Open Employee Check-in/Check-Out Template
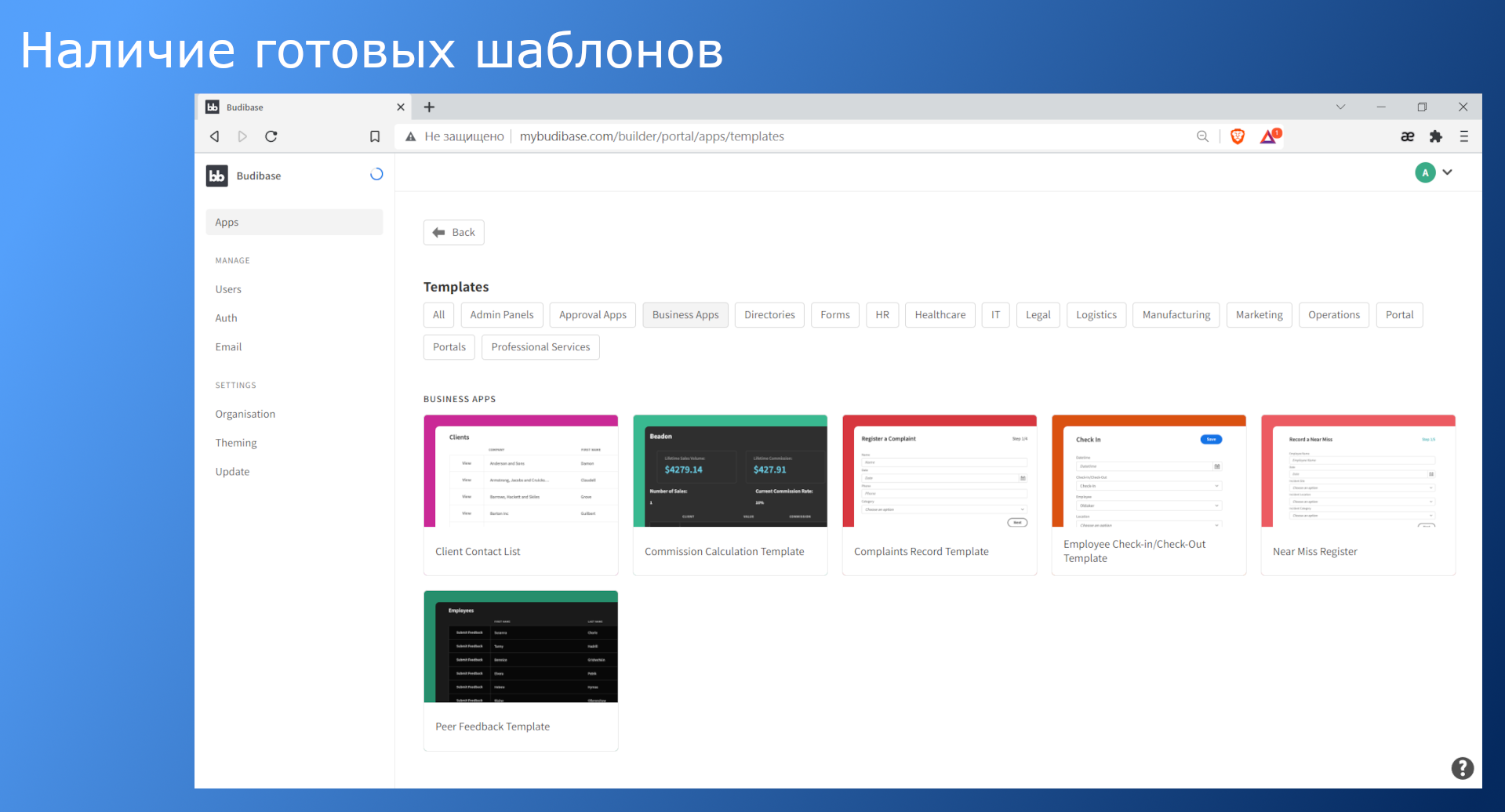Image resolution: width=1505 pixels, height=812 pixels. coord(1149,495)
